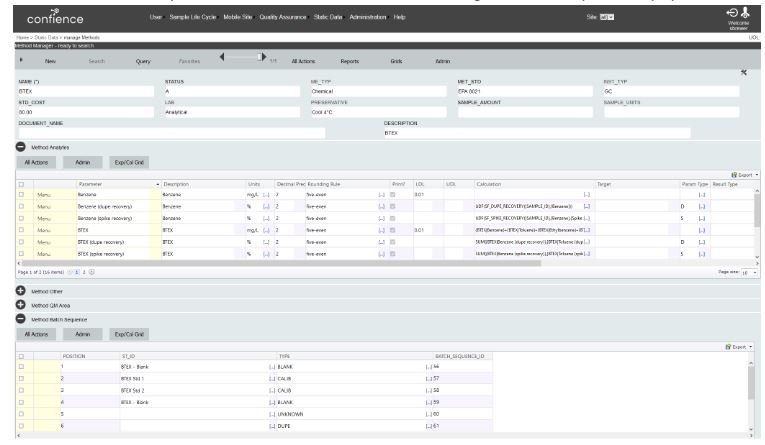Click the DESCRIPTION field containing BTEX

pyautogui.click(x=536, y=133)
